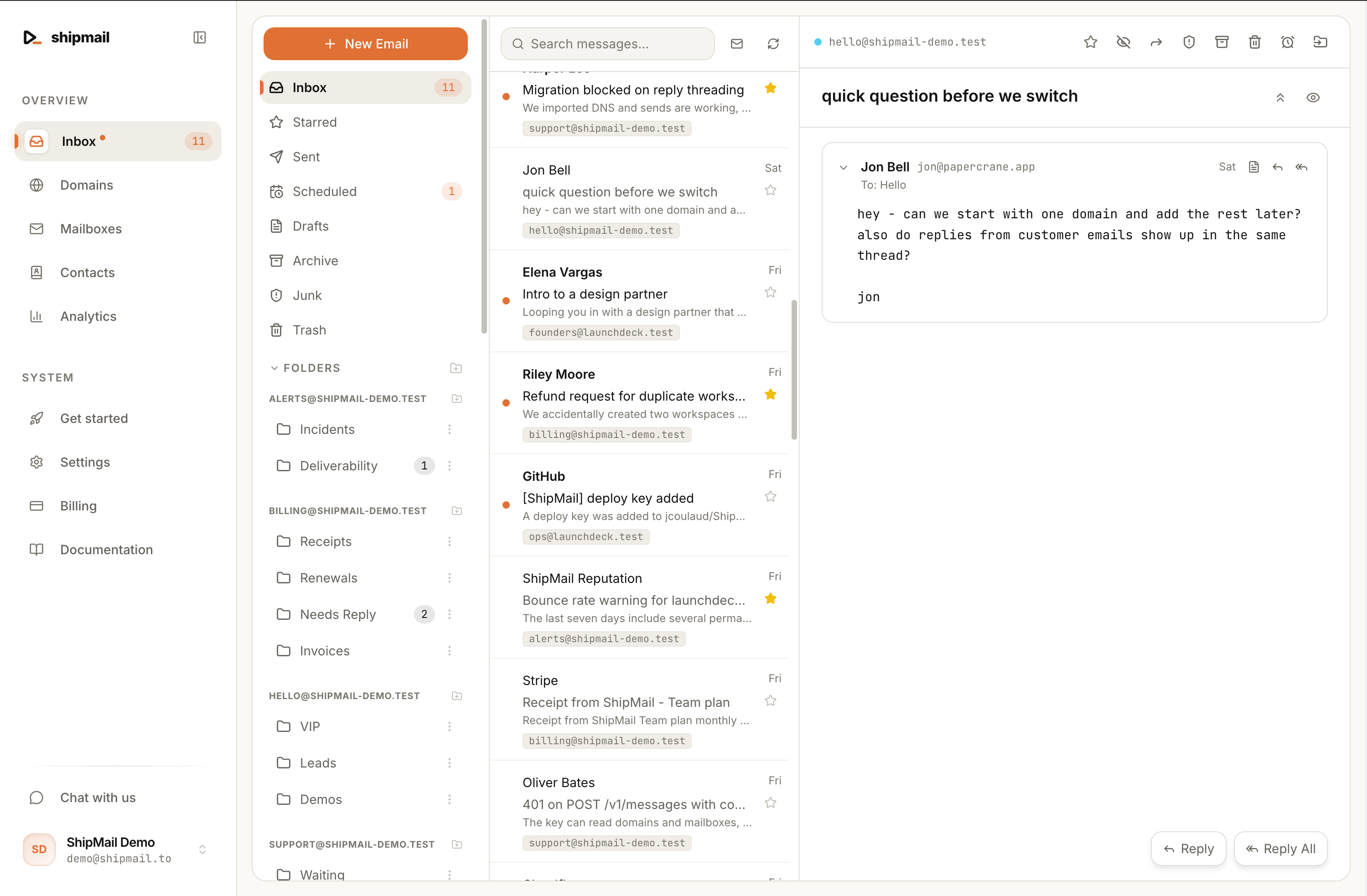Open Analytics page
Viewport: 1367px width, 896px height.
118,316
